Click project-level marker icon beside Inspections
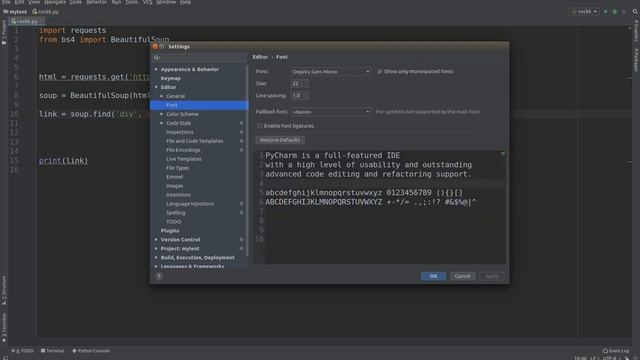Viewport: 640px width, 360px height. tap(241, 132)
